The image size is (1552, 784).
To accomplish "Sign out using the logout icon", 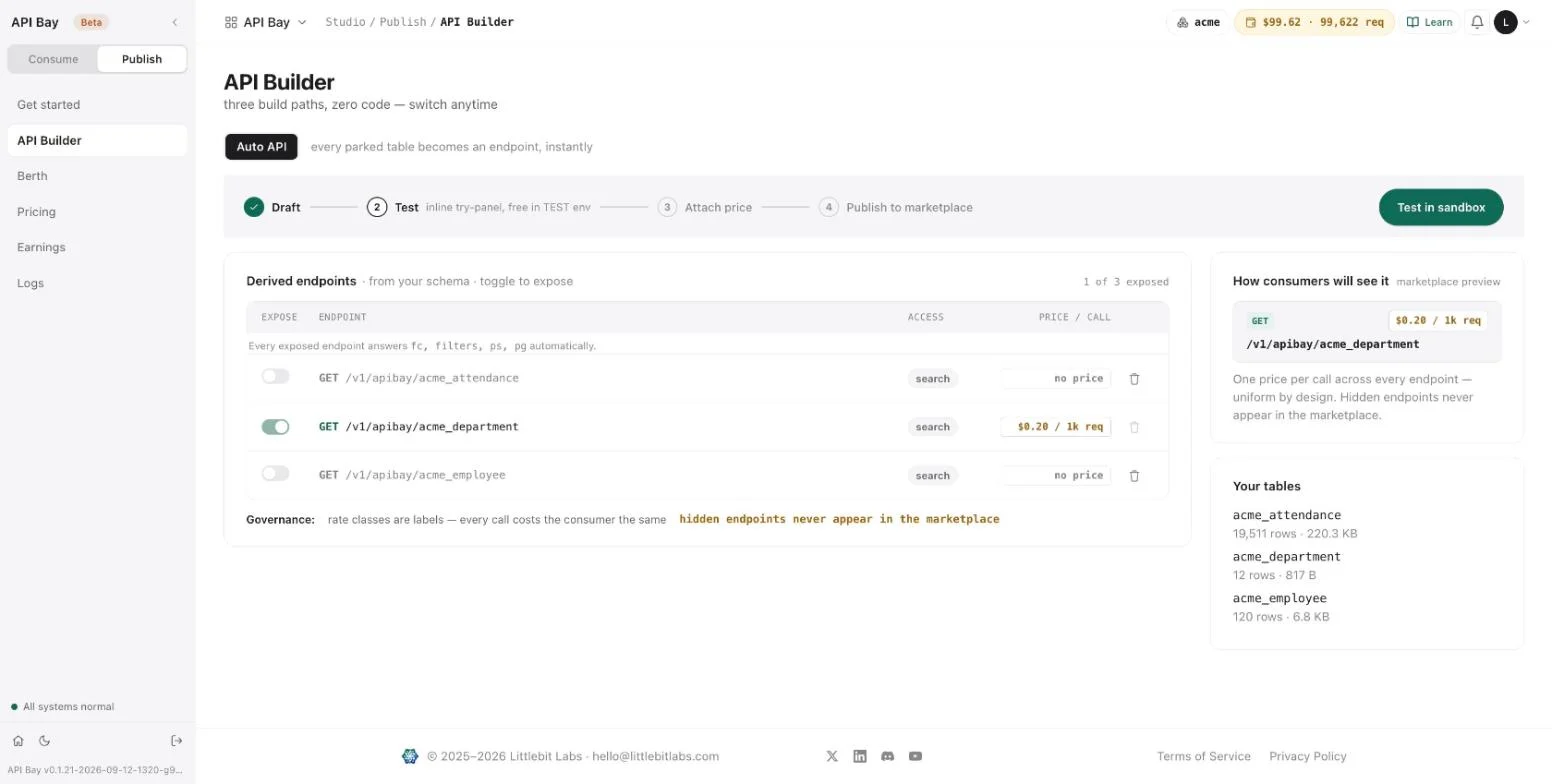I will 177,741.
